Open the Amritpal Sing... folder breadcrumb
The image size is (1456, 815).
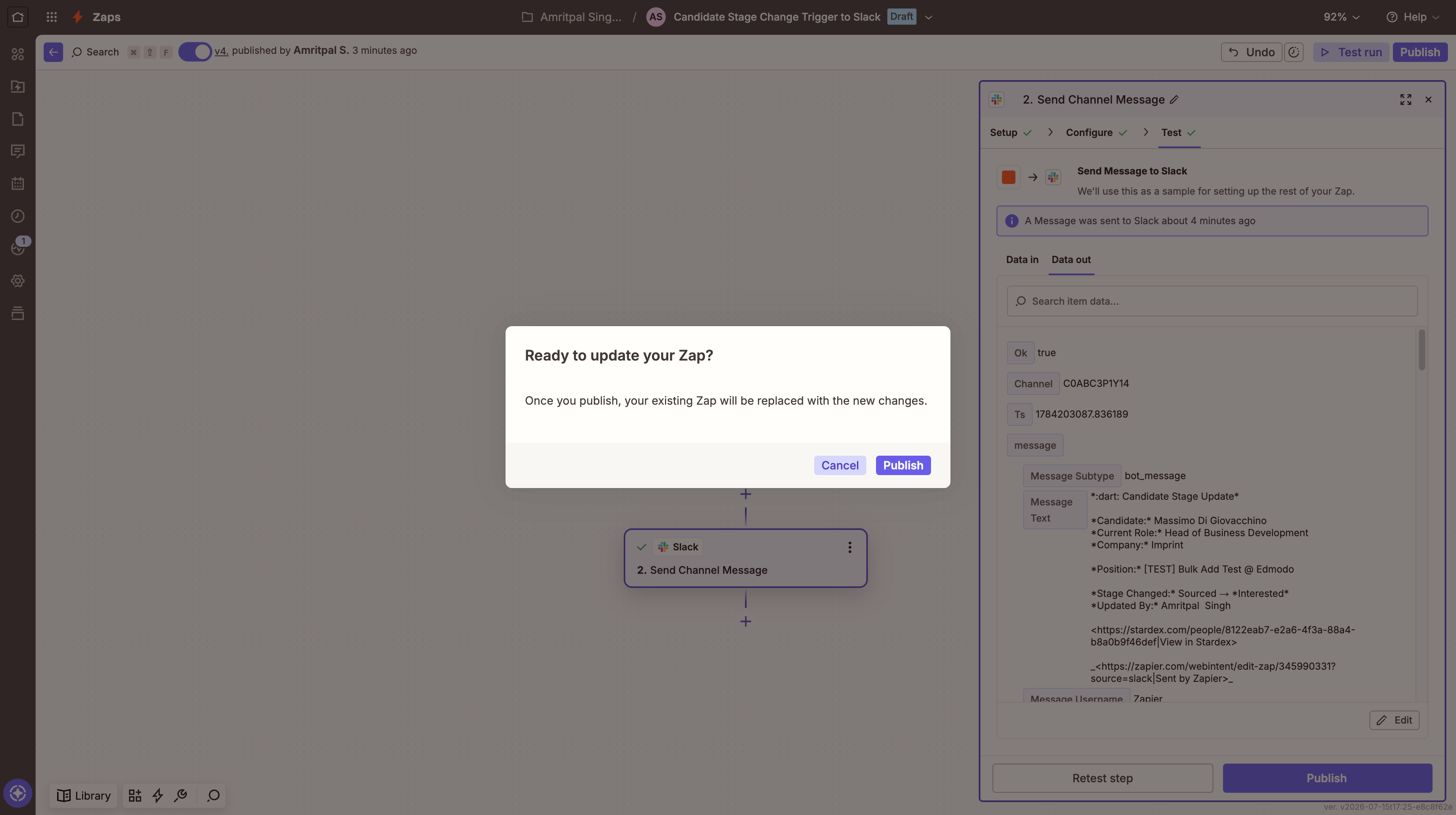pos(571,17)
